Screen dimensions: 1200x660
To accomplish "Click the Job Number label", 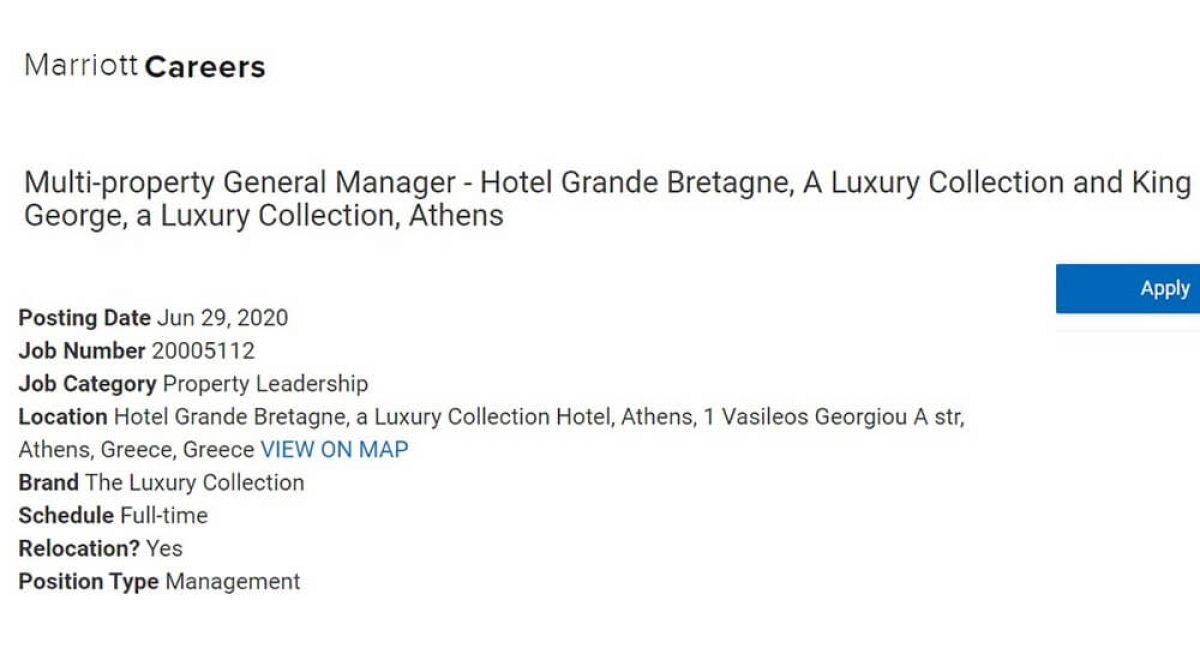I will [82, 351].
